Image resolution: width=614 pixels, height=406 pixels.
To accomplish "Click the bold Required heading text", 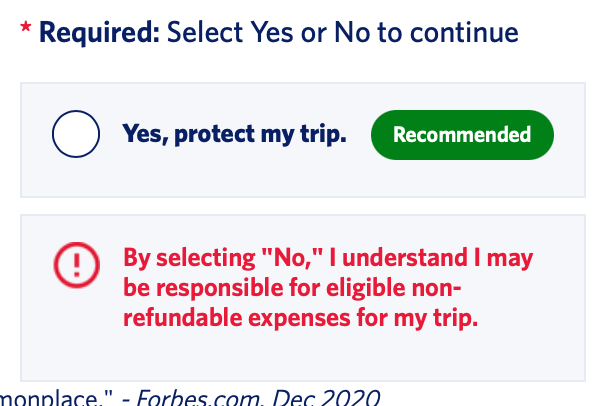I will coord(99,32).
